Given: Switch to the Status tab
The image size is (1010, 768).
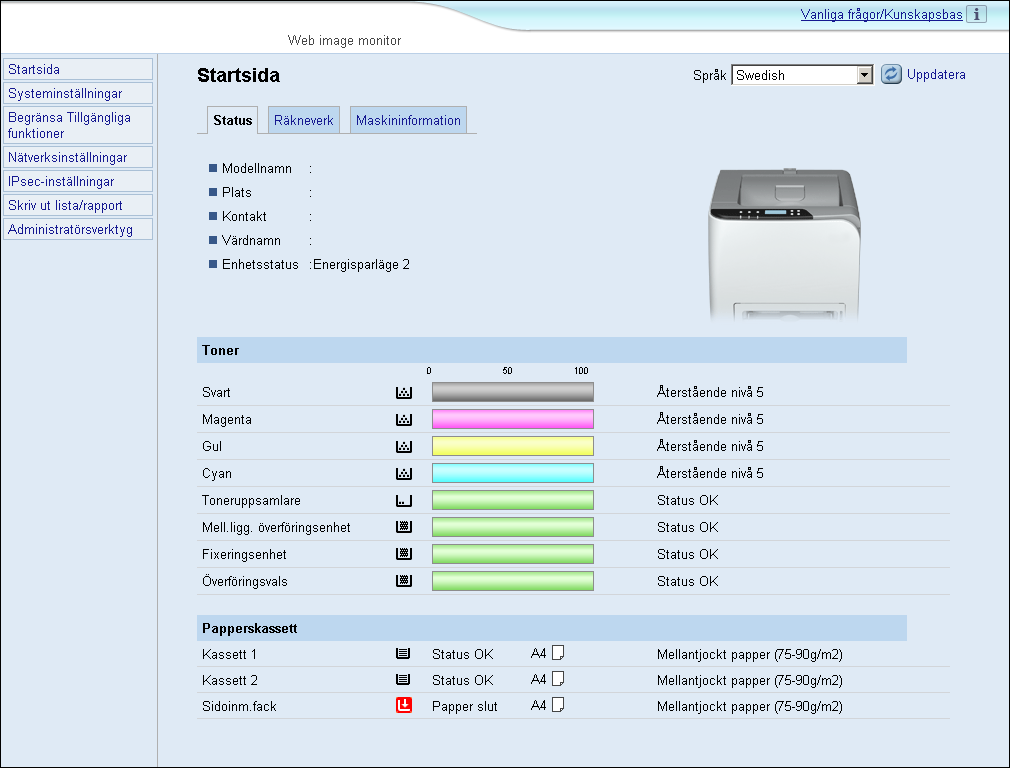Looking at the screenshot, I should tap(233, 120).
